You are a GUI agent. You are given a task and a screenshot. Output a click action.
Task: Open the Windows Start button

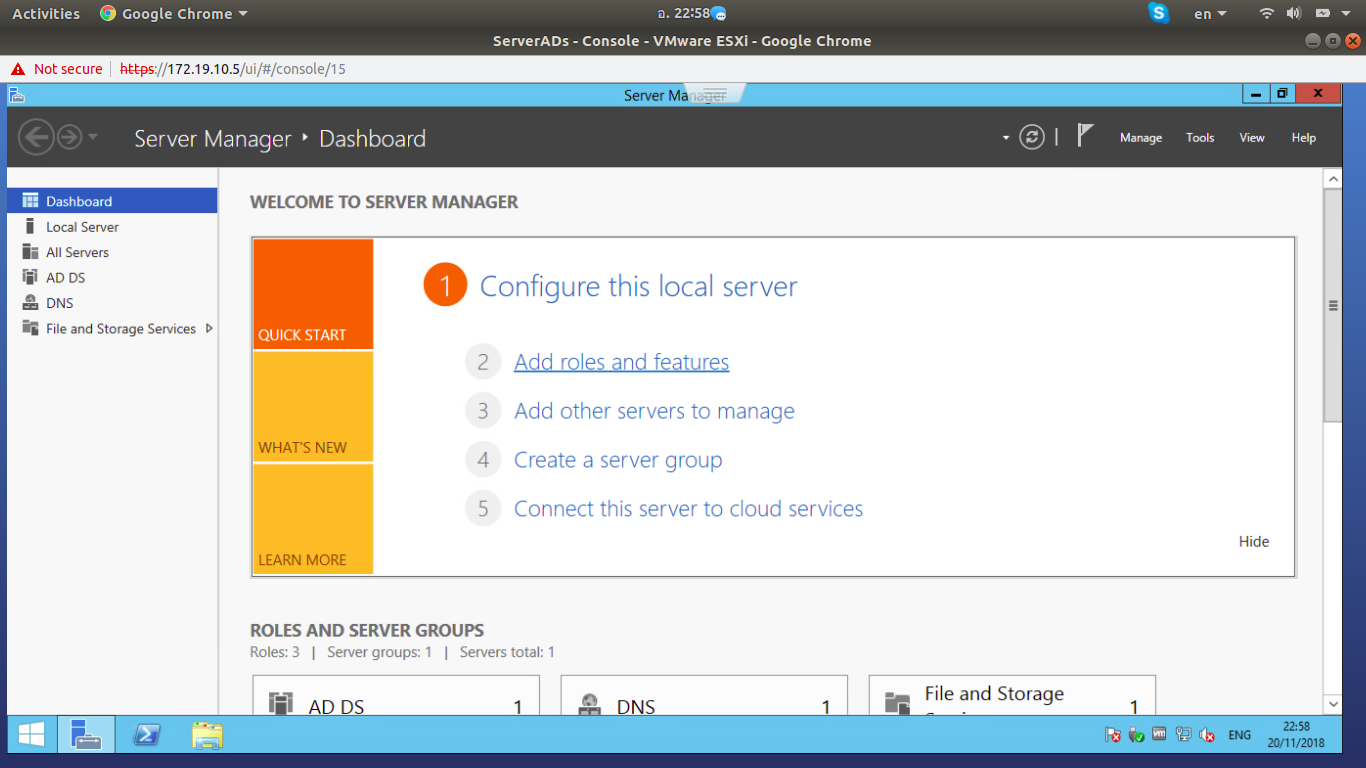point(31,735)
